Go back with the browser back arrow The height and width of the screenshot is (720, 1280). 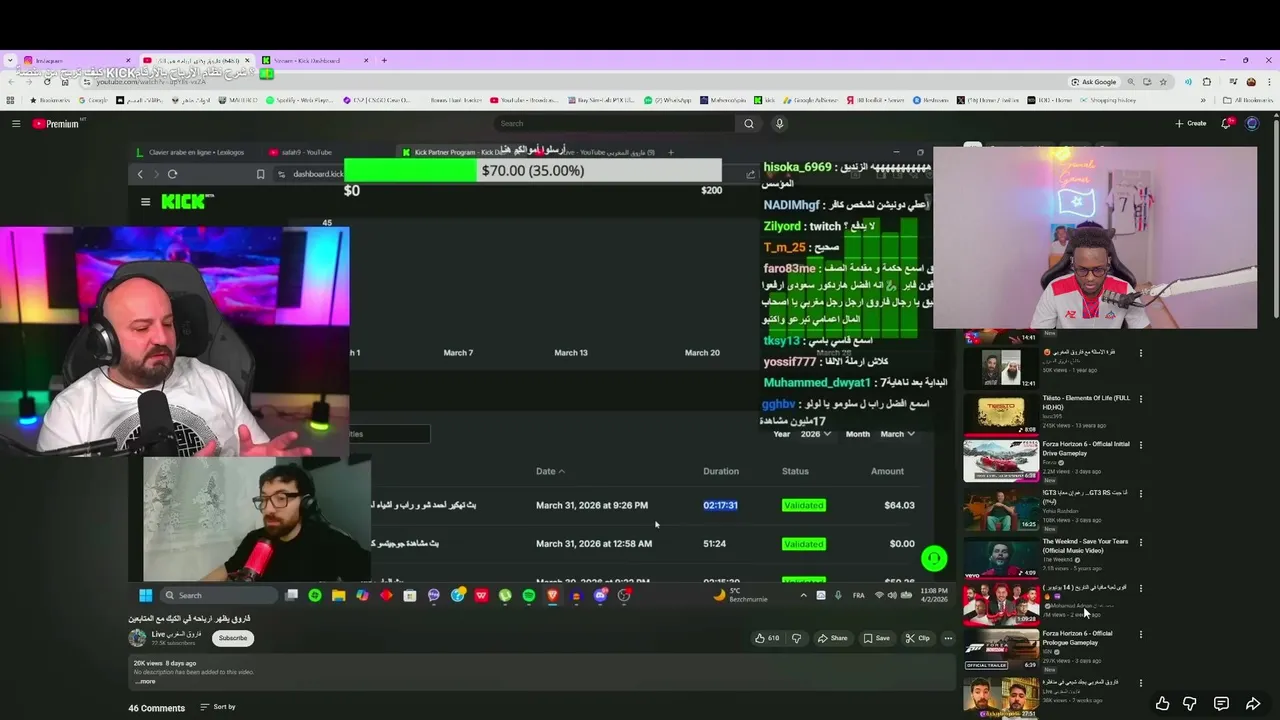click(x=10, y=82)
